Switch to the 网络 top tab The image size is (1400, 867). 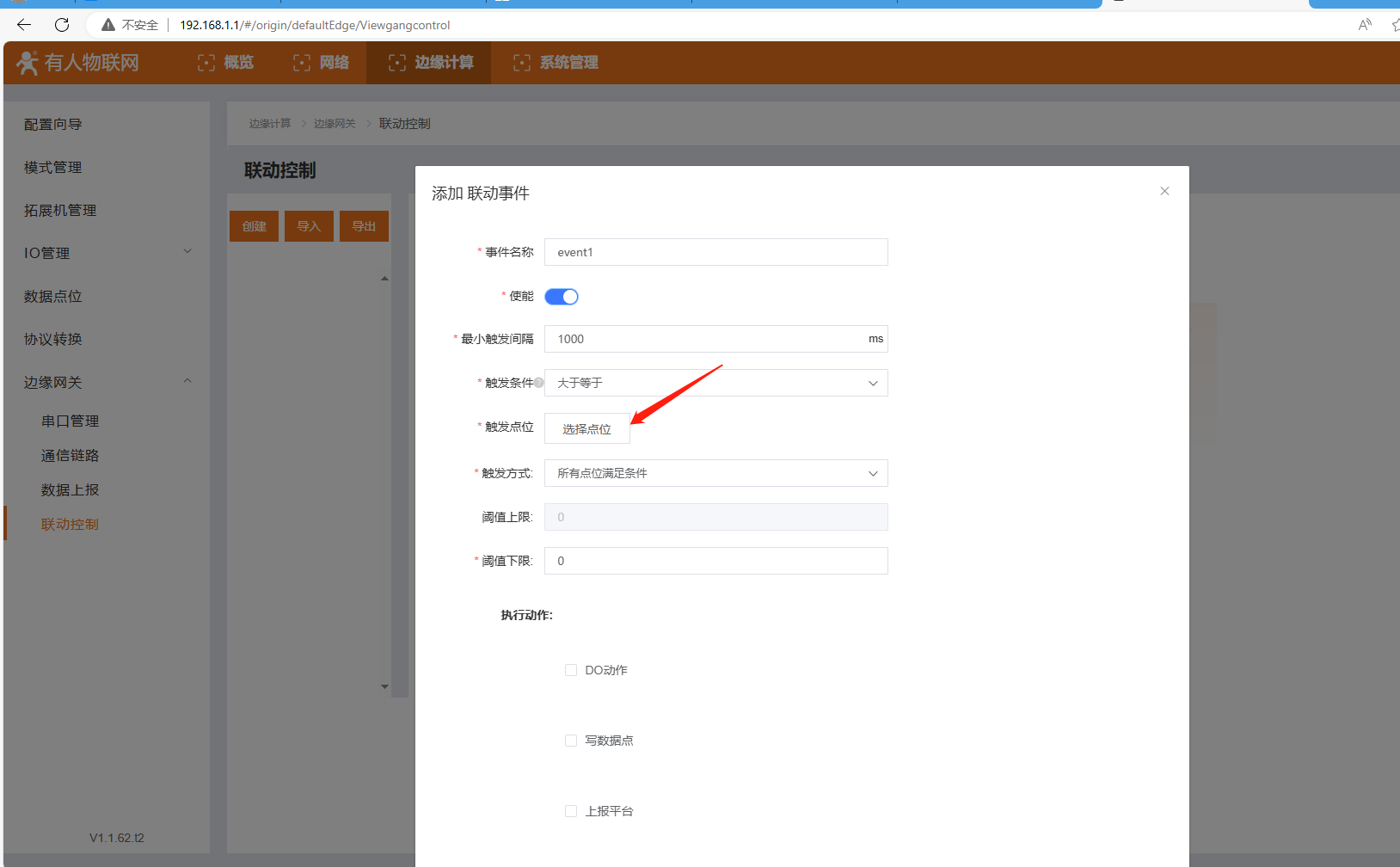pyautogui.click(x=322, y=63)
